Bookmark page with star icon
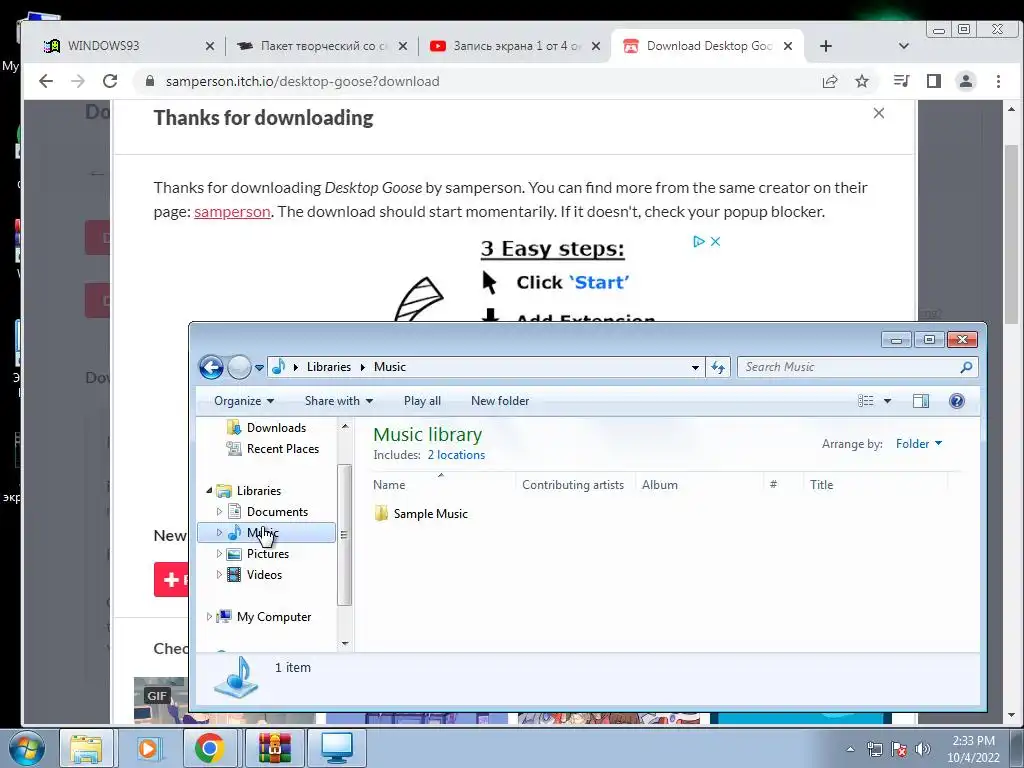This screenshot has width=1024, height=768. point(862,81)
